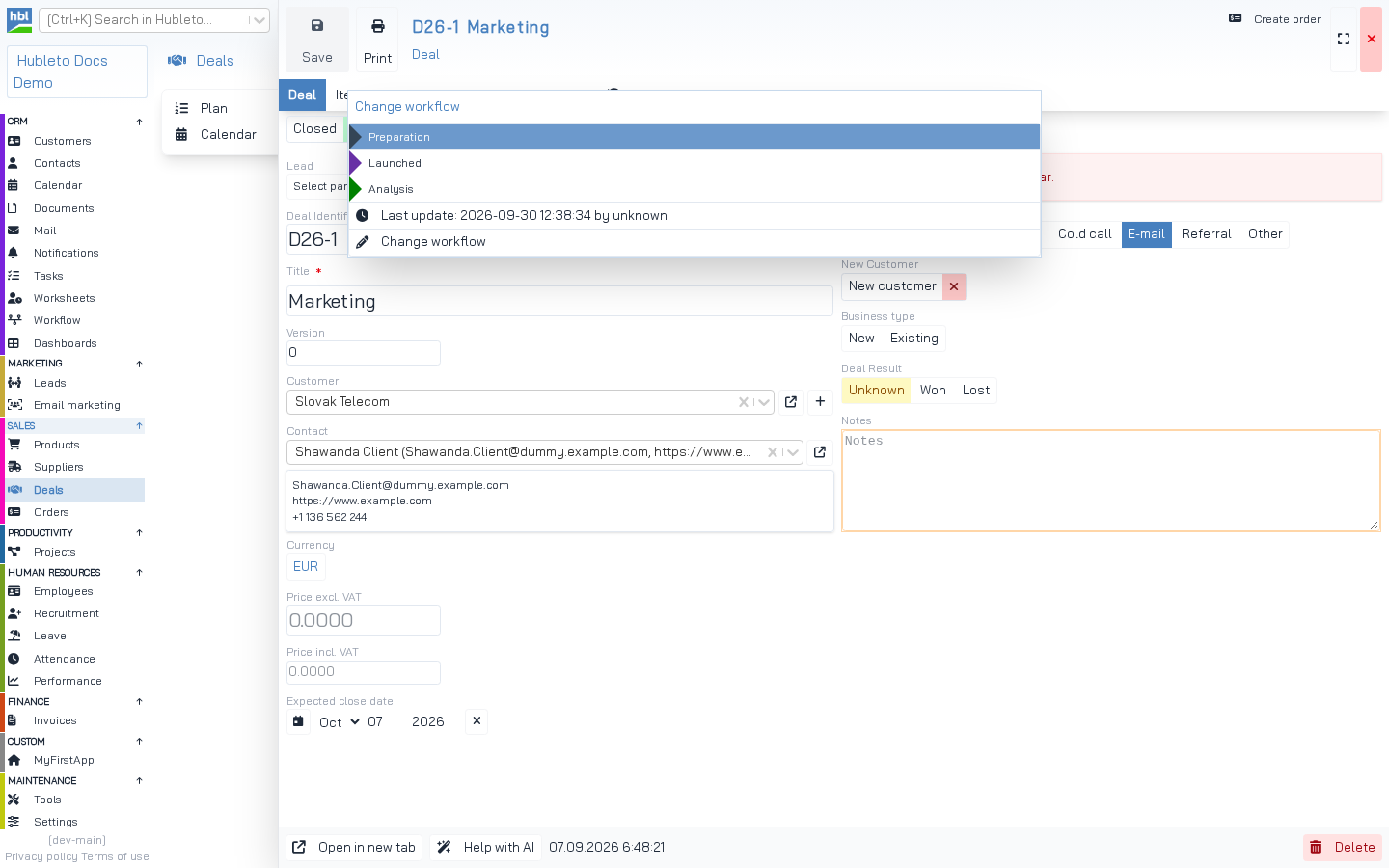Click into the Notes text area

[x=1111, y=480]
